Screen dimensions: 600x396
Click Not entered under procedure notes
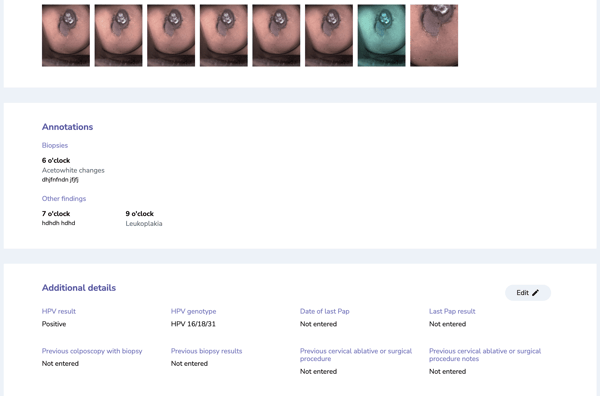pos(447,372)
